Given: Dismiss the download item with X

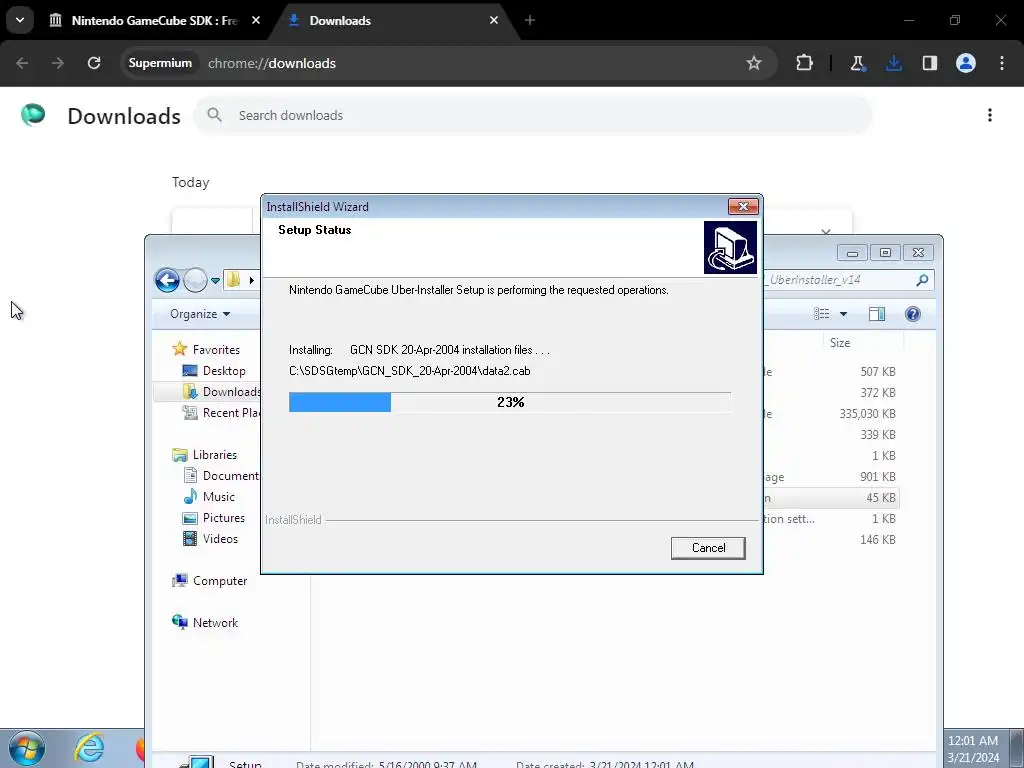Looking at the screenshot, I should tap(825, 232).
